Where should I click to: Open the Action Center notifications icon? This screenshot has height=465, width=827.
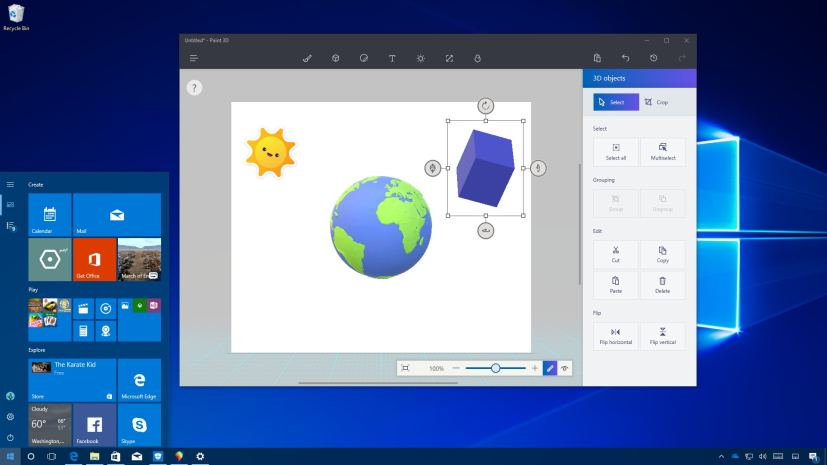coord(813,456)
